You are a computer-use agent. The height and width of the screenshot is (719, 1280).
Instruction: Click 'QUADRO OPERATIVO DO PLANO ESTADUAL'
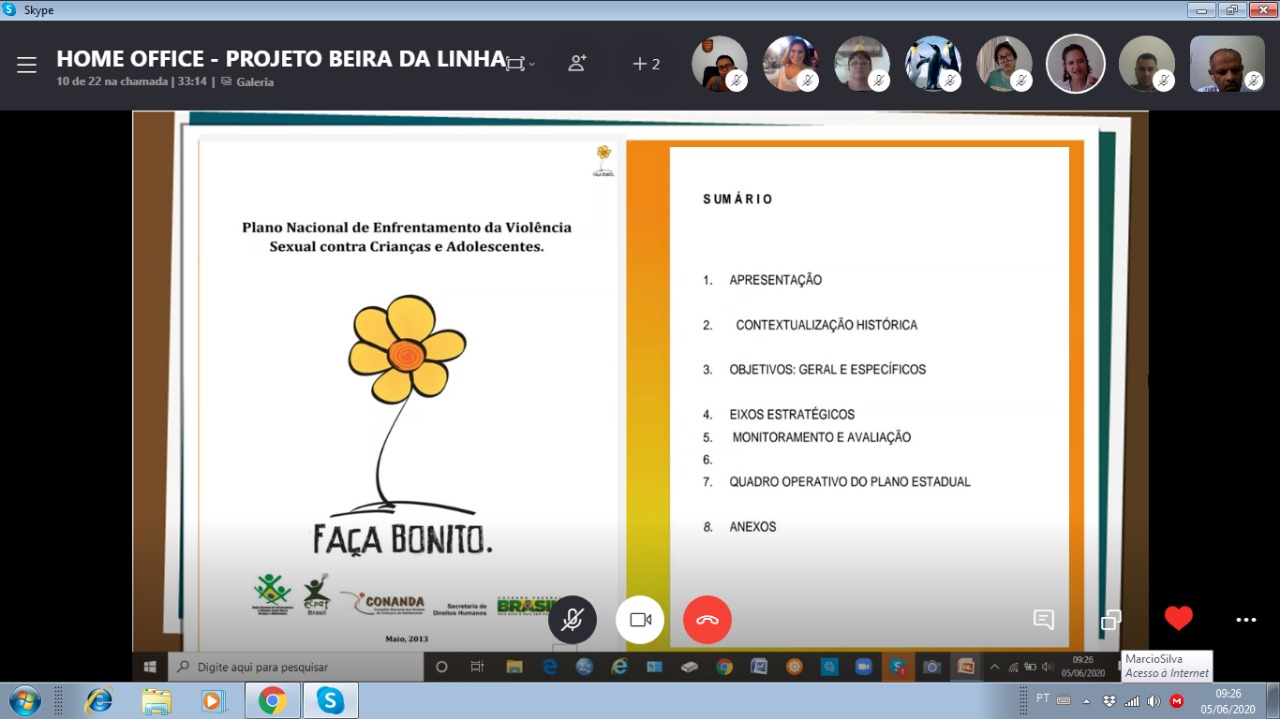(850, 481)
